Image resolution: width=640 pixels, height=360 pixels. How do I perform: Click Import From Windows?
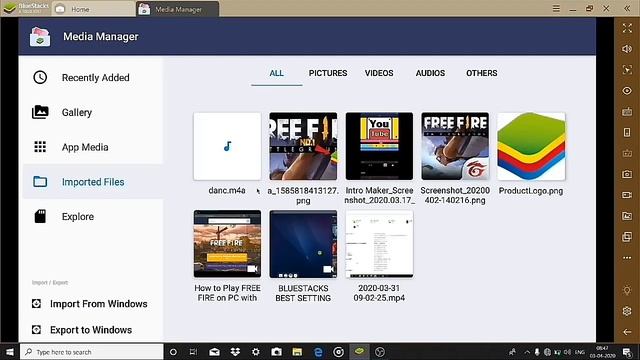(90, 304)
